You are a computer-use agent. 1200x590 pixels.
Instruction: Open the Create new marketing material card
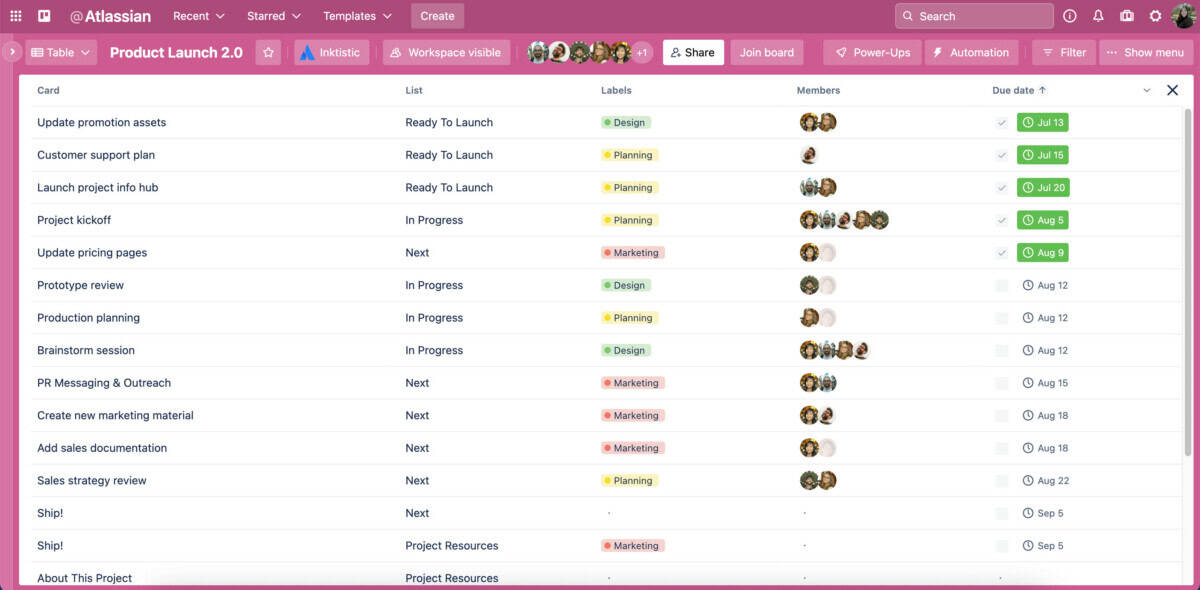tap(115, 416)
